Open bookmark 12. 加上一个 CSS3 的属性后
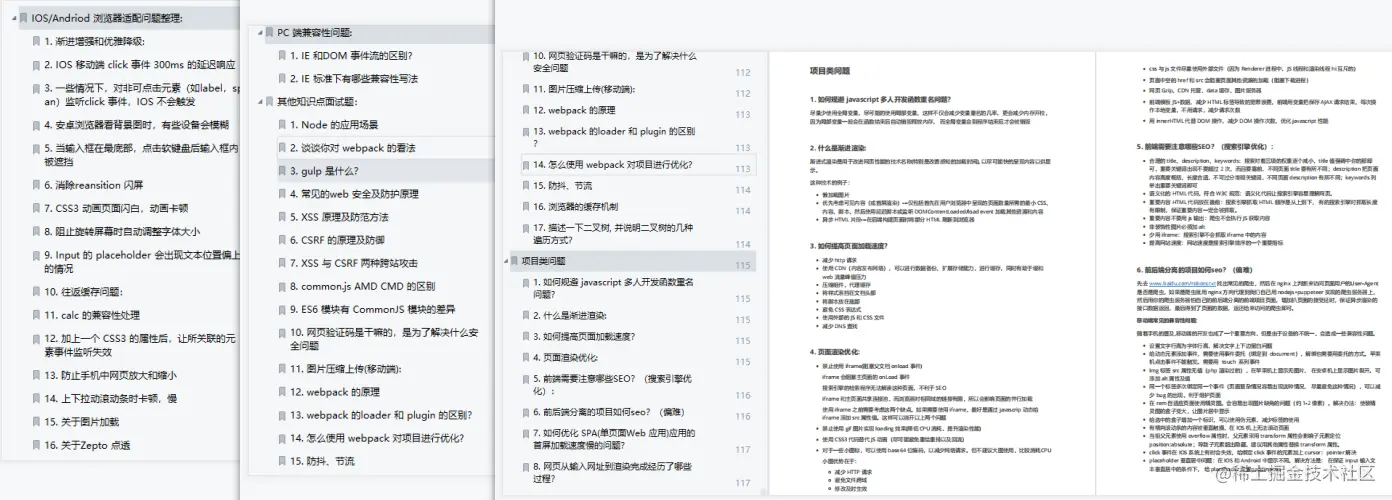The width and height of the screenshot is (1392, 500). 140,345
